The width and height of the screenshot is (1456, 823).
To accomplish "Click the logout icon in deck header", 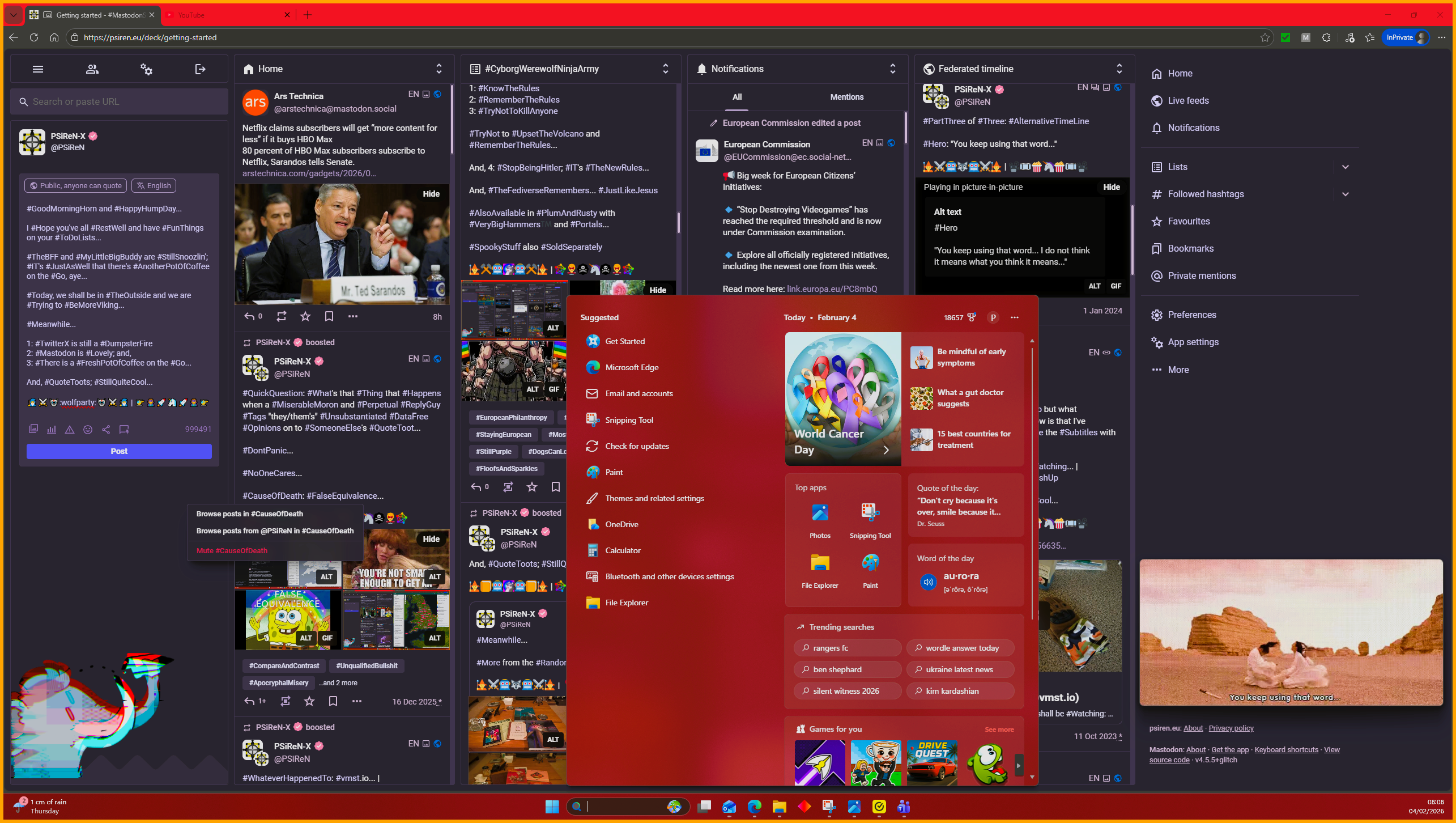I will pos(200,69).
